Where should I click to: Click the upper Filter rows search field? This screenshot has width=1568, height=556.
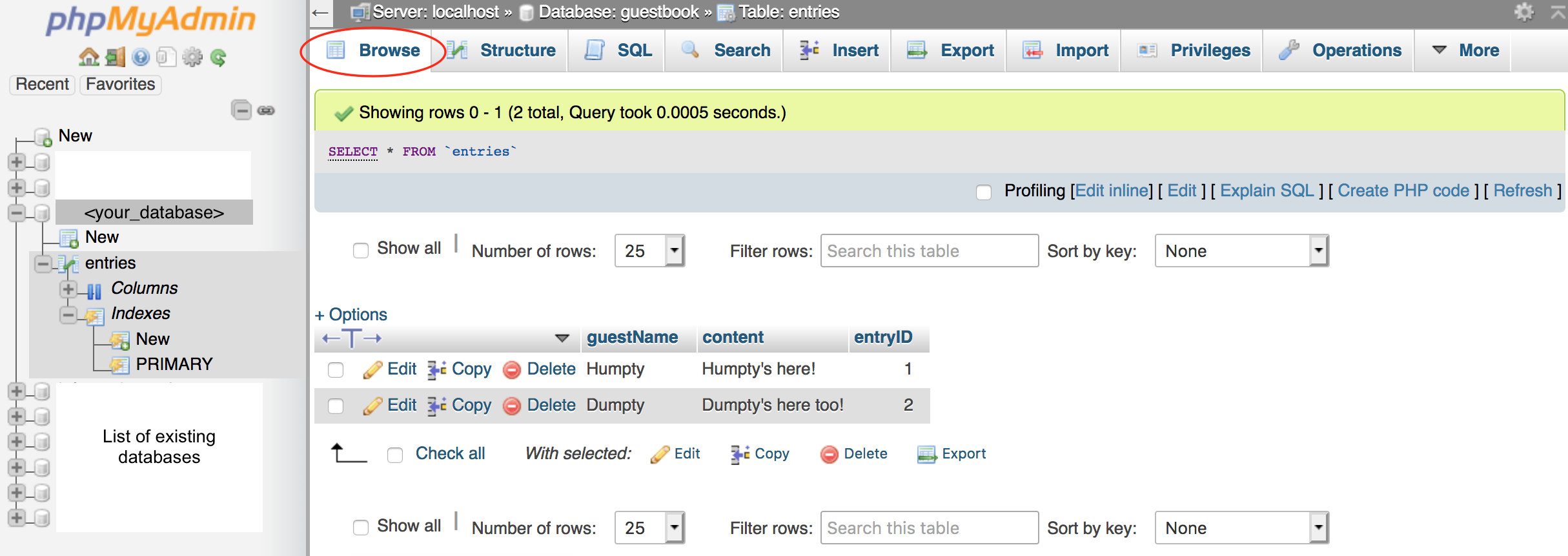point(930,251)
